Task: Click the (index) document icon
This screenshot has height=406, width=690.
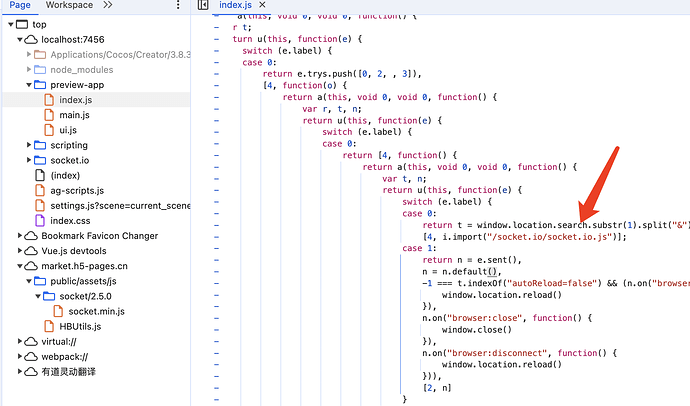Action: click(x=40, y=176)
